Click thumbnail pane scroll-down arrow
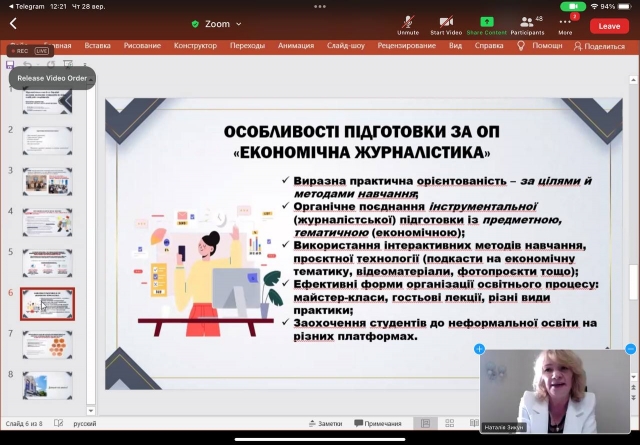Image resolution: width=640 pixels, height=445 pixels. 91,411
